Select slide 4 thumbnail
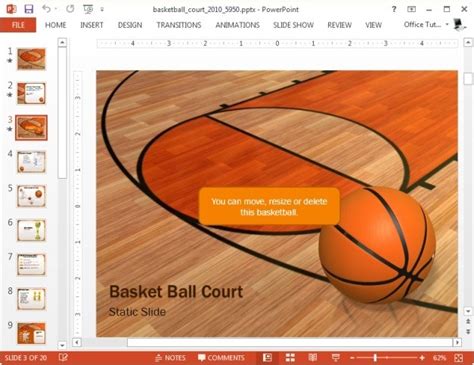Screen dimensions: 474x365 point(31,162)
